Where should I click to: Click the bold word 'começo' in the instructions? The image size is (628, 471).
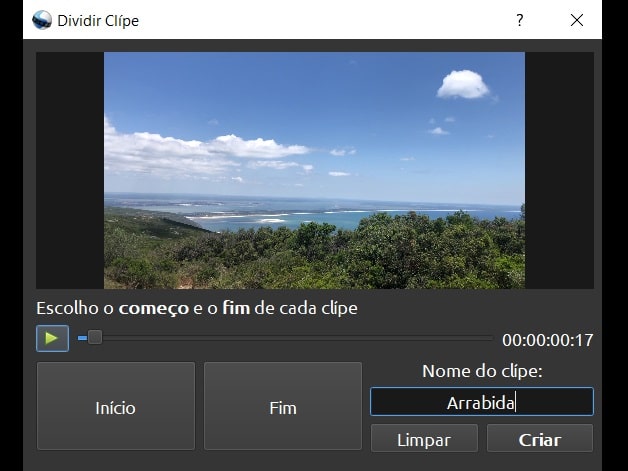154,308
